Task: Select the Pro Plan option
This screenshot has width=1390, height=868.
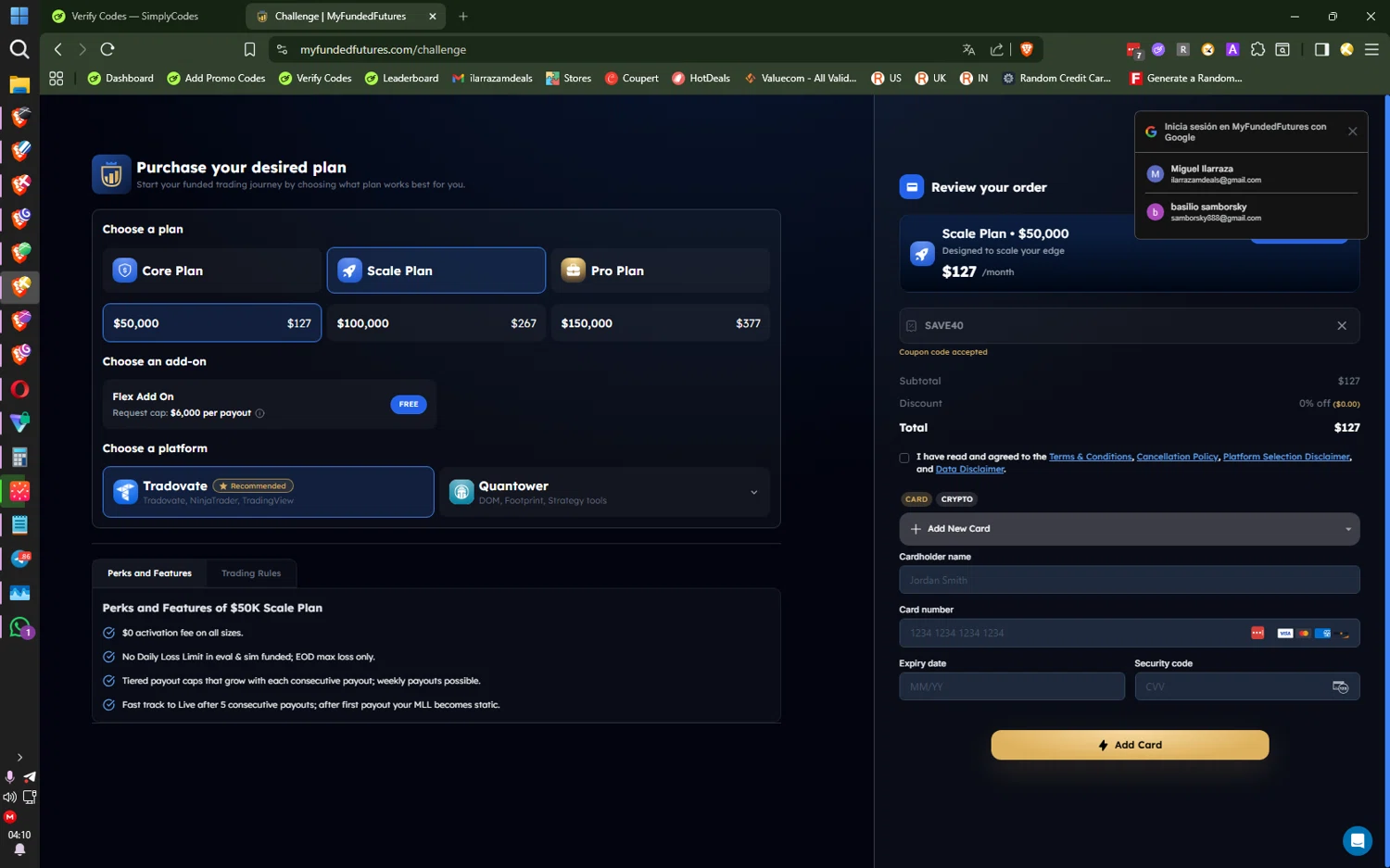Action: (x=661, y=270)
